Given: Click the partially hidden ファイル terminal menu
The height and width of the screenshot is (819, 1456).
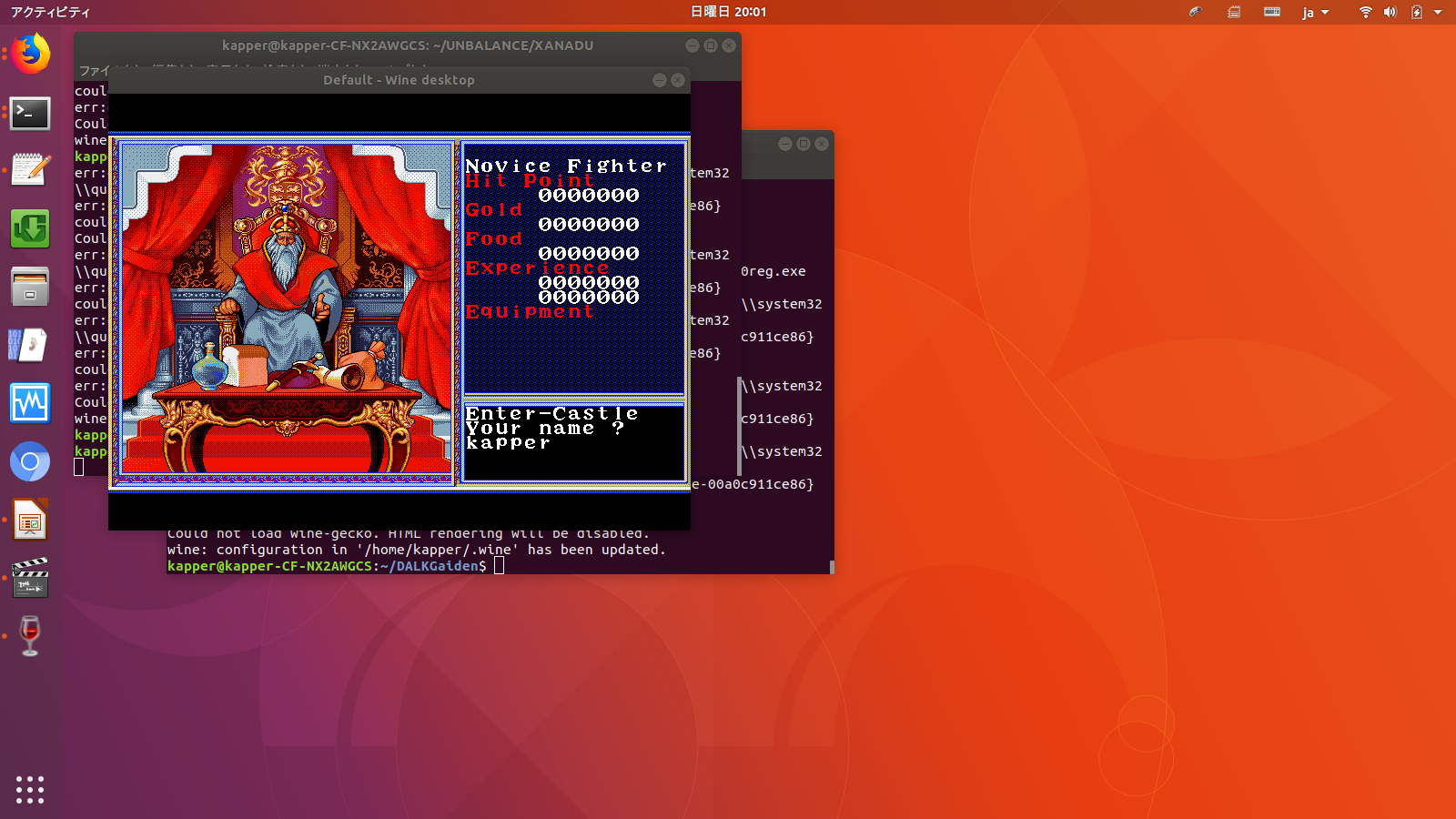Looking at the screenshot, I should 93,70.
